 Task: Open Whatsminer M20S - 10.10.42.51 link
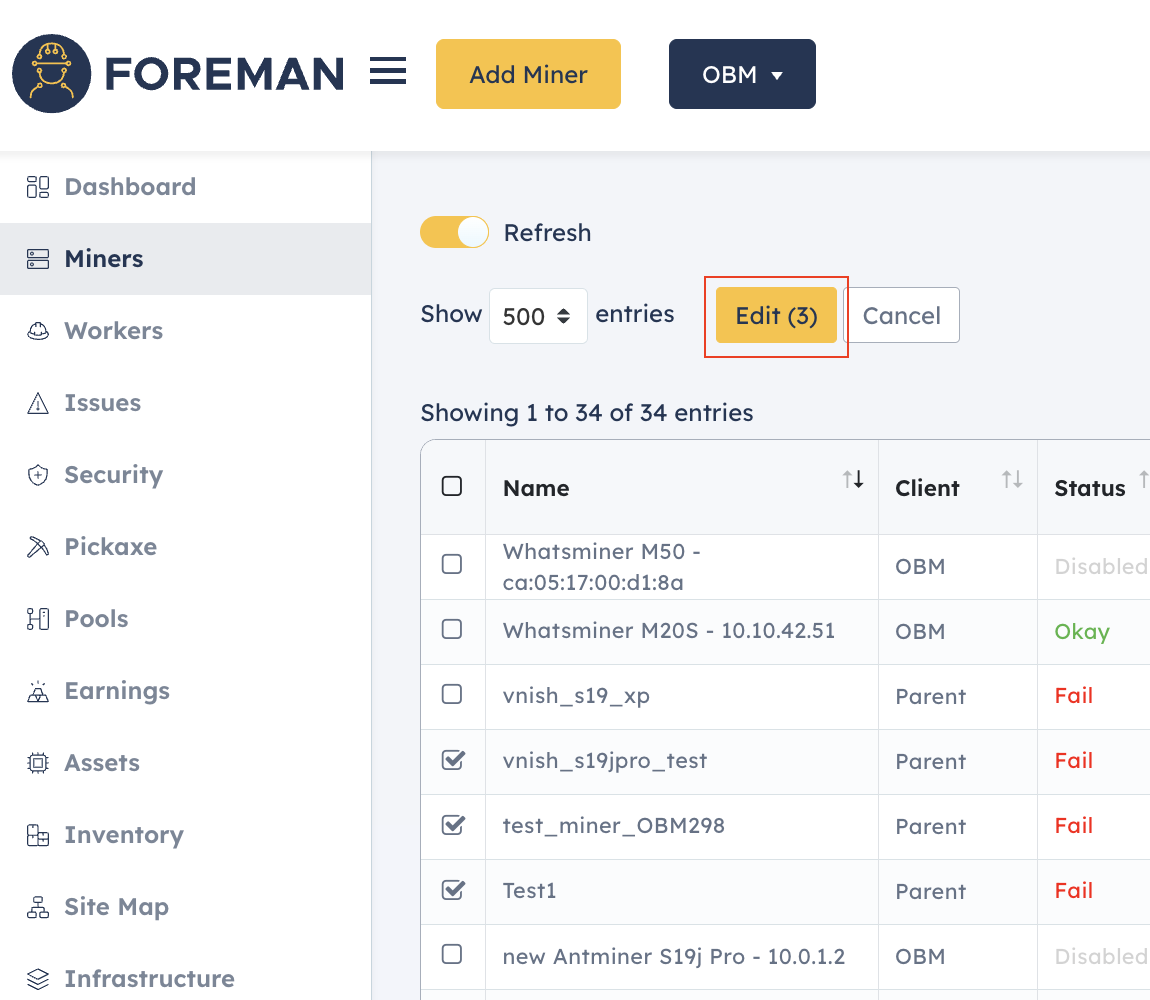(669, 631)
